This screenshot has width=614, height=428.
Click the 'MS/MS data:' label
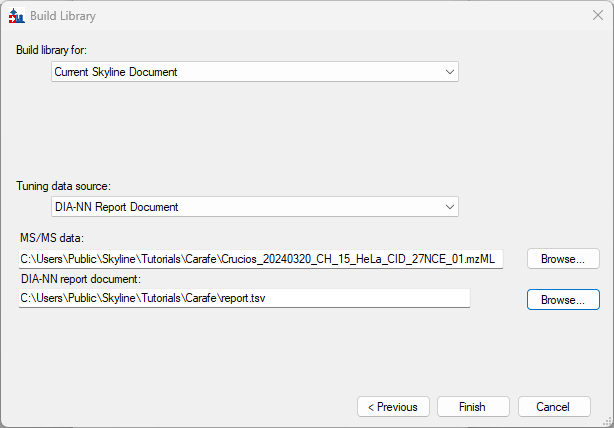52,238
